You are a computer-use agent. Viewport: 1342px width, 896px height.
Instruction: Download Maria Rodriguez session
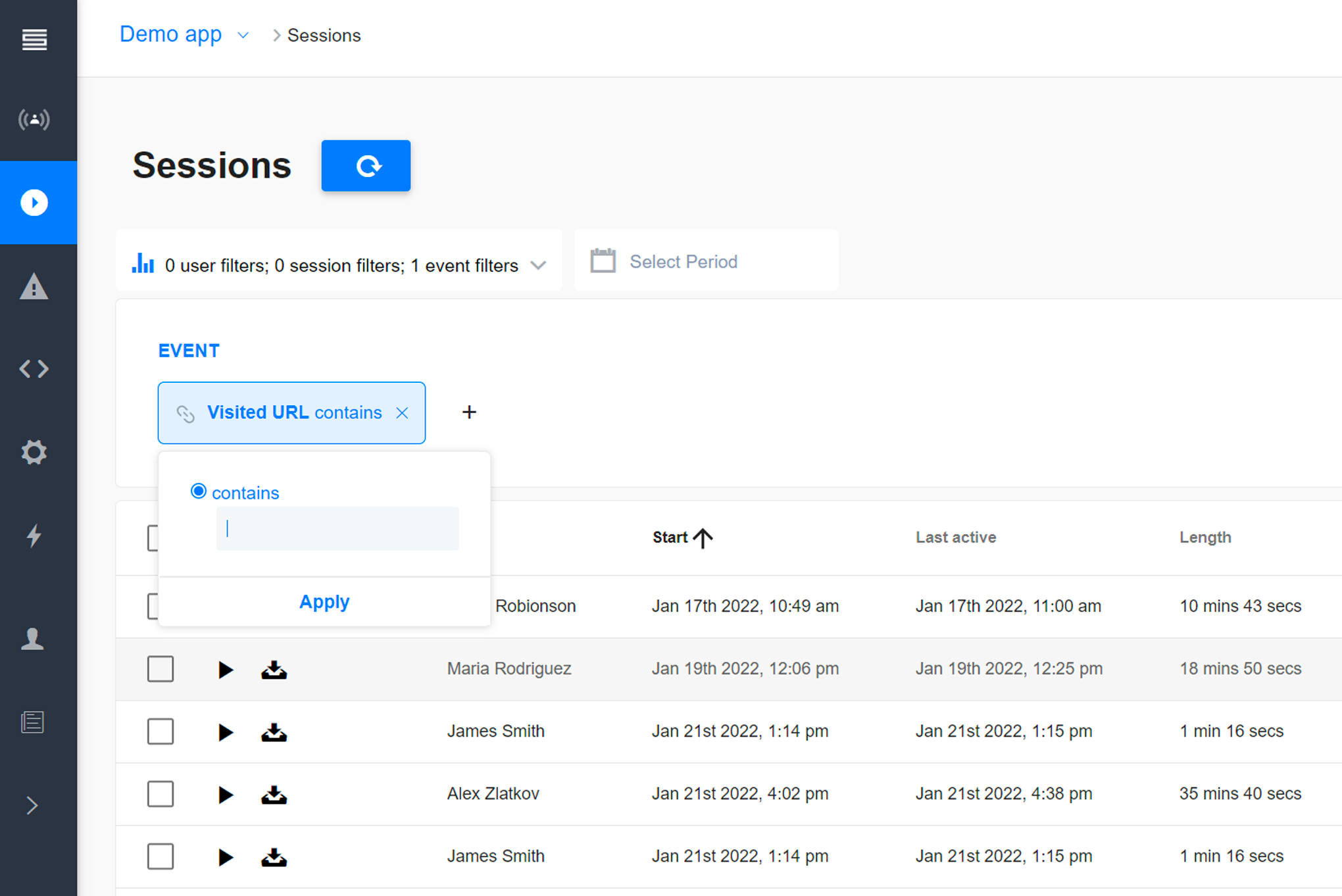tap(274, 670)
